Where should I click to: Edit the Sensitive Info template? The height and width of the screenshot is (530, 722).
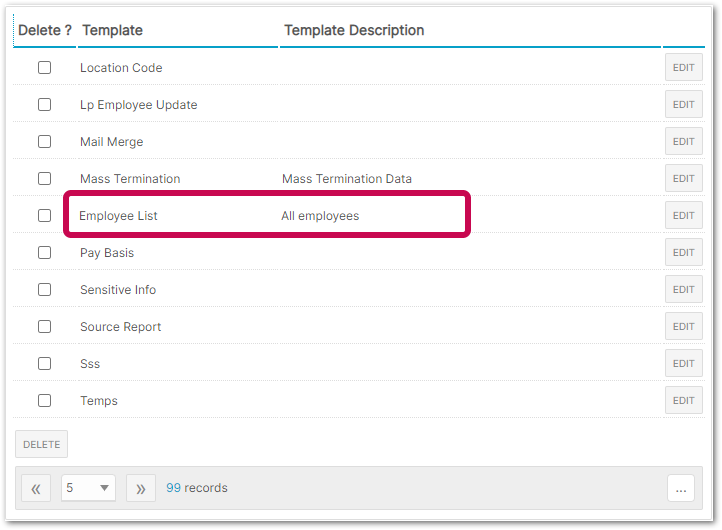tap(683, 290)
